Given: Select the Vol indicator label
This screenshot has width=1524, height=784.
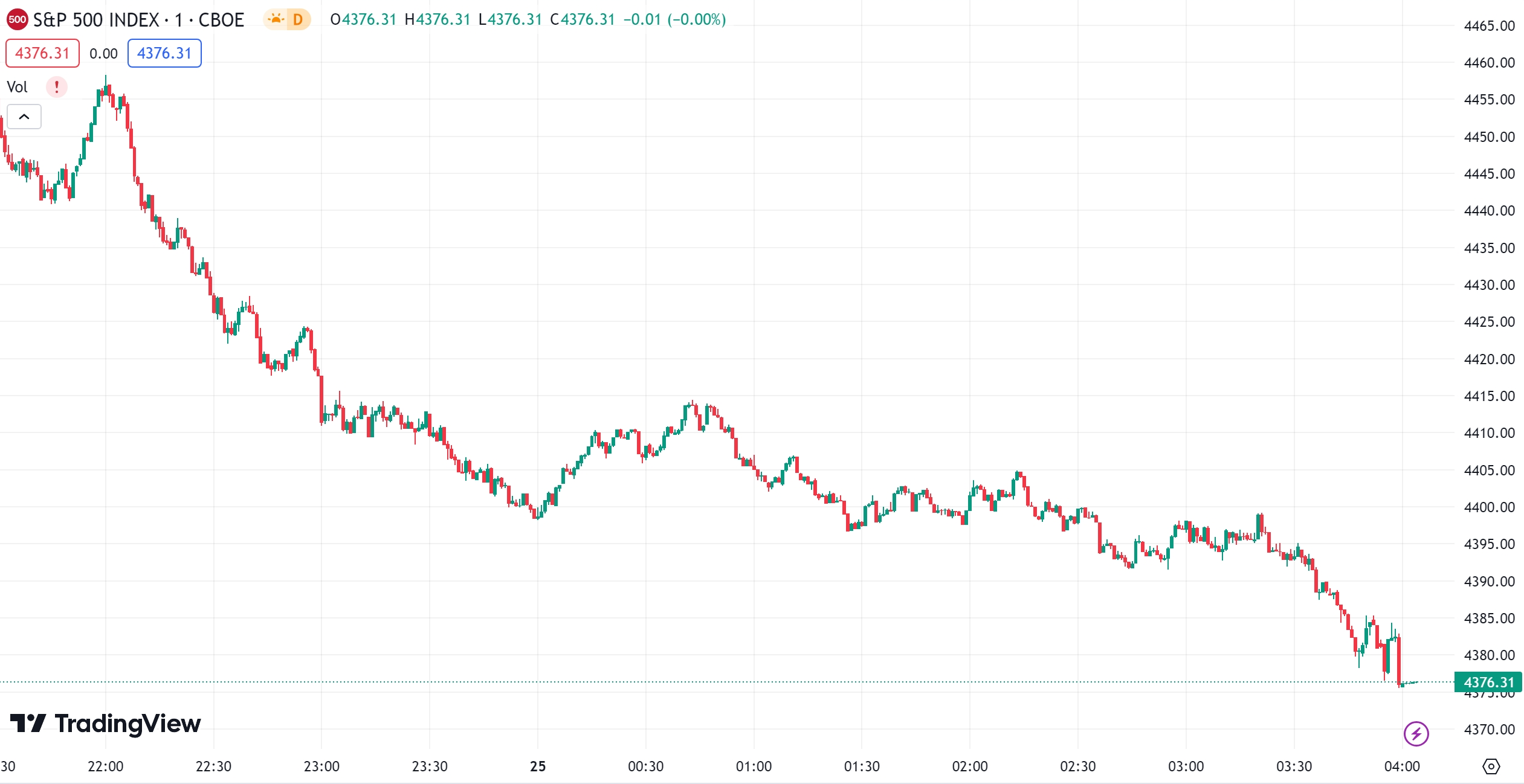Looking at the screenshot, I should tap(18, 87).
